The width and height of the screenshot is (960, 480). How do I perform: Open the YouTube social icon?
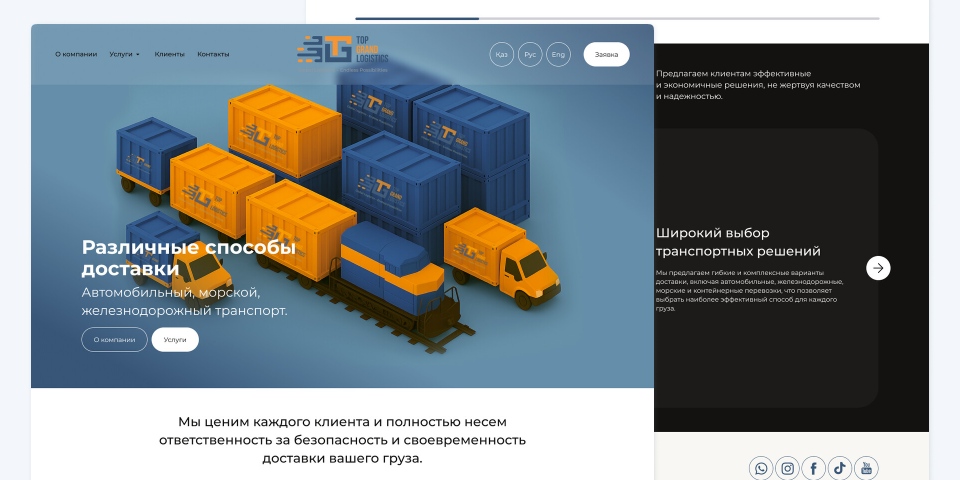click(x=866, y=469)
